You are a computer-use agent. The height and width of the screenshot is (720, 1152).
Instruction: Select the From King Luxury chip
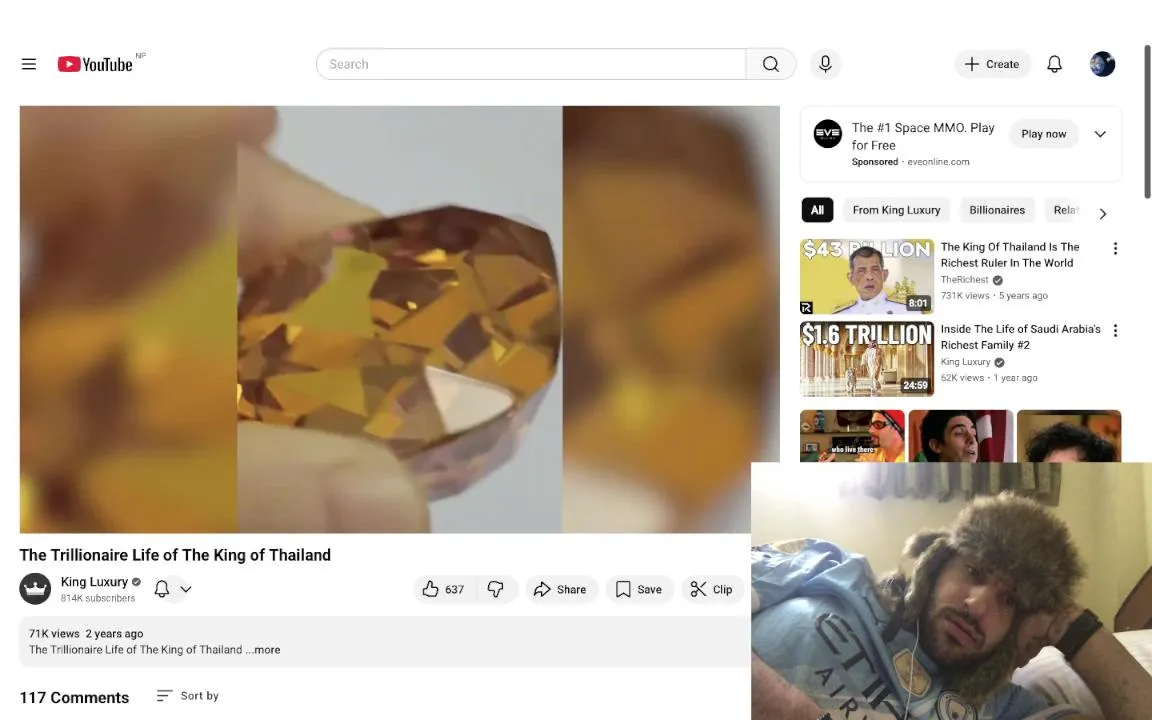896,210
